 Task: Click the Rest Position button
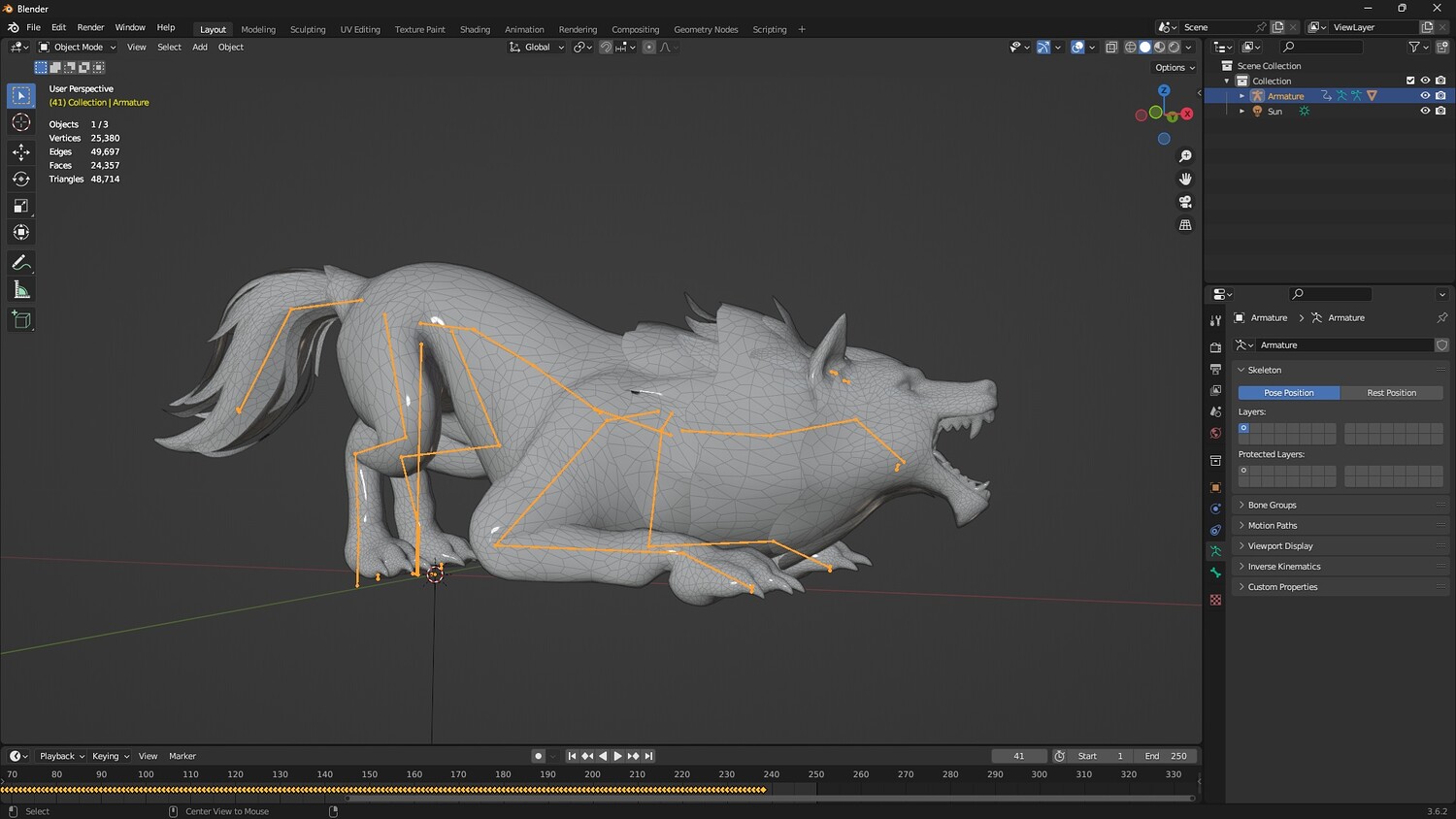(x=1391, y=393)
